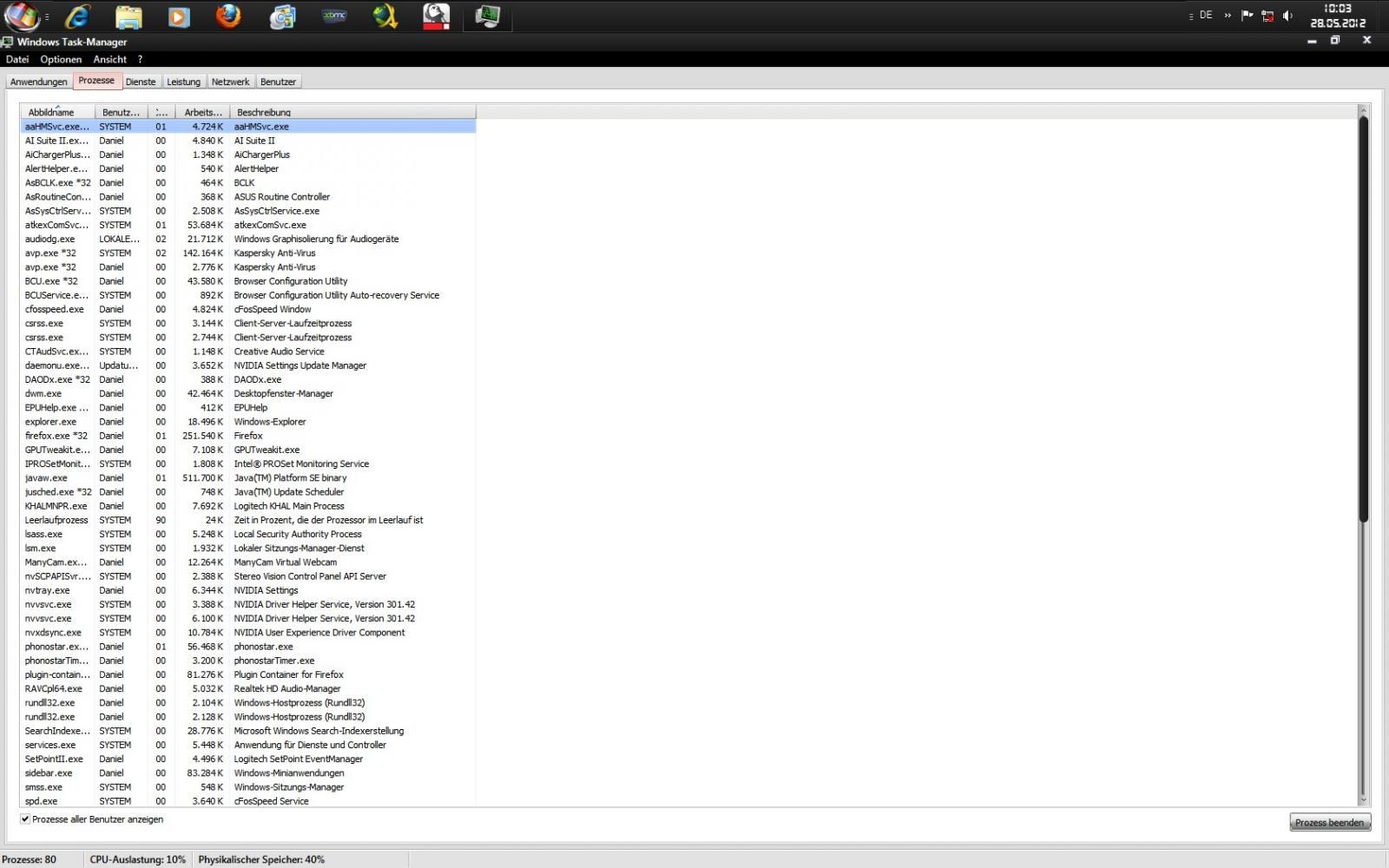Select the BCU.exe *32 process
The width and height of the screenshot is (1389, 868).
coord(248,281)
